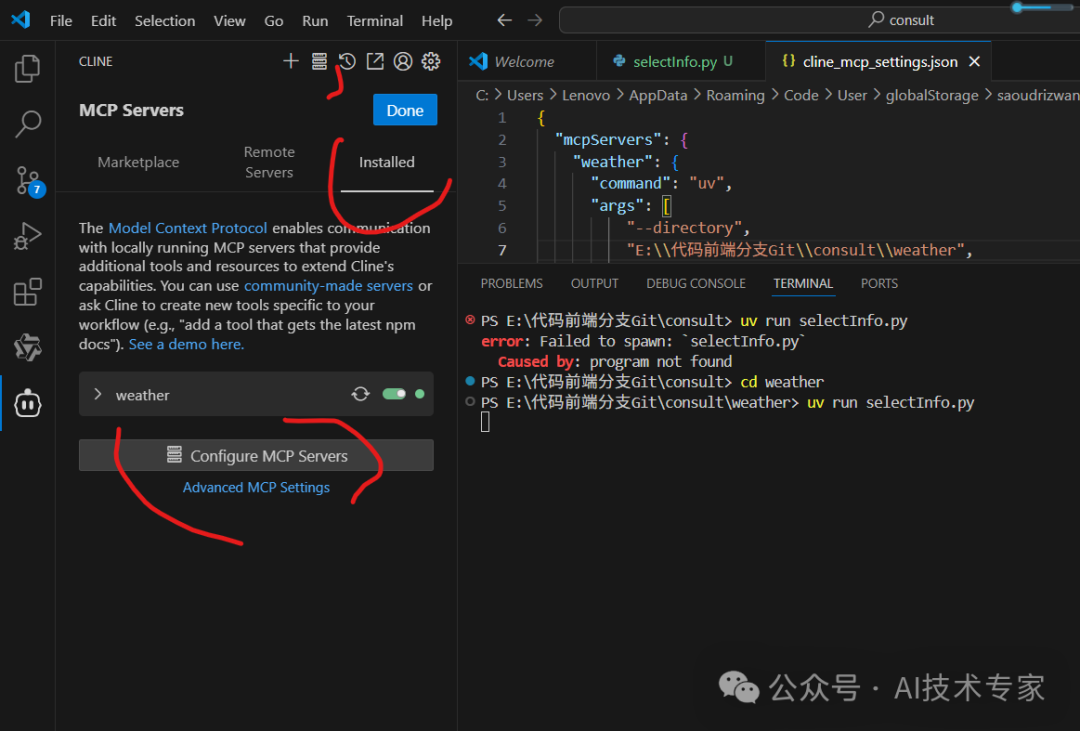Open the Selection menu
This screenshot has height=731, width=1080.
click(x=165, y=21)
